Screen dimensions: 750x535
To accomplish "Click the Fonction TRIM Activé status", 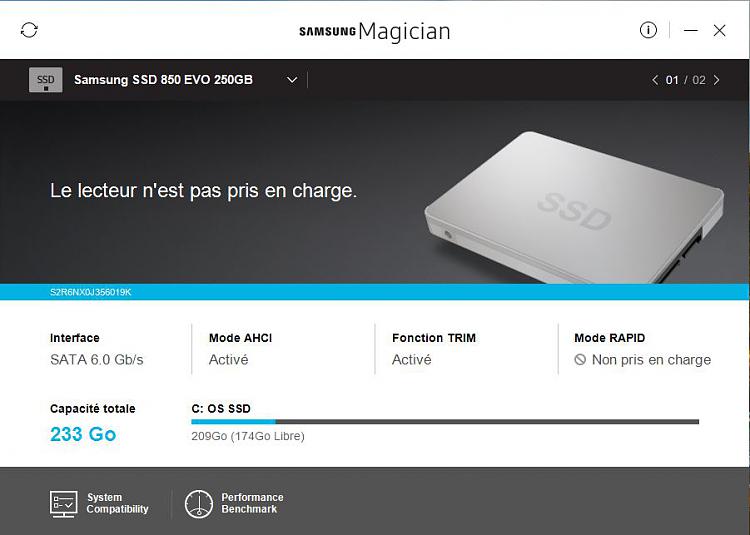I will [412, 360].
